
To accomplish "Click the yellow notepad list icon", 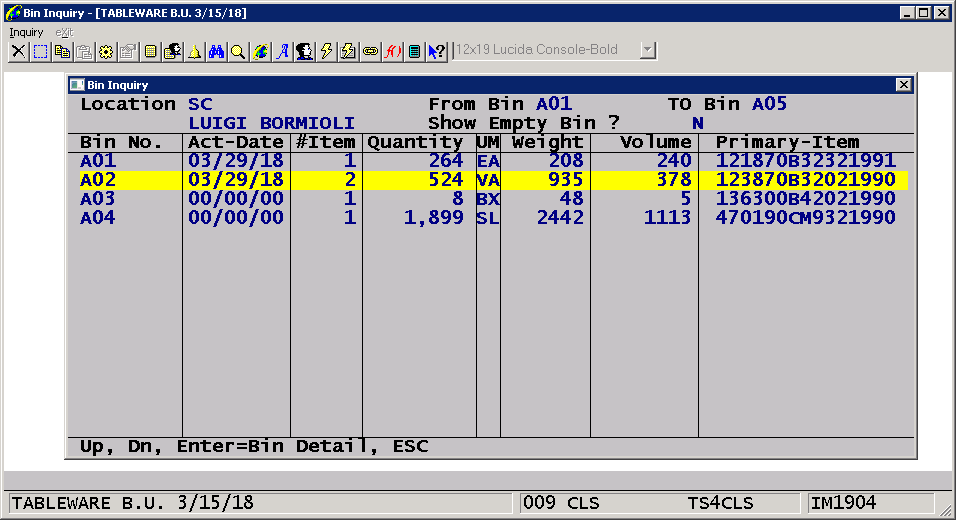I will click(x=150, y=51).
